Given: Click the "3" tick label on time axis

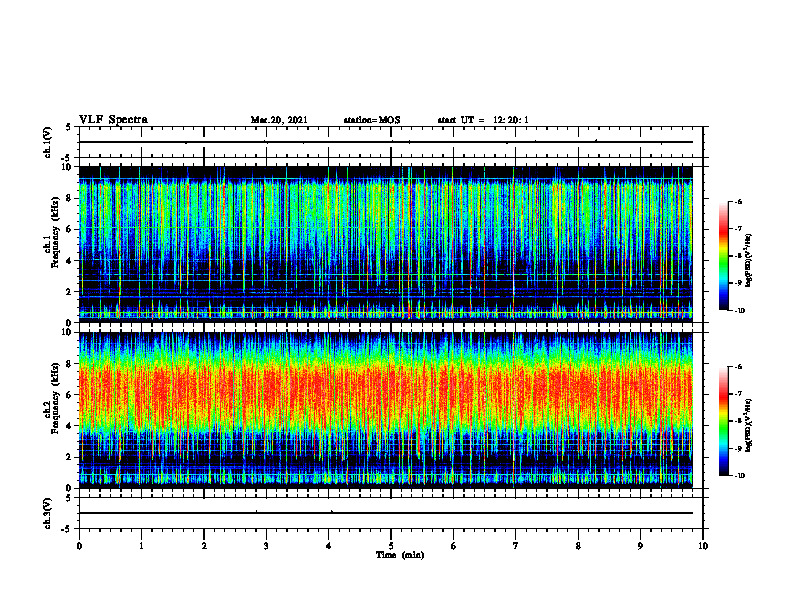Looking at the screenshot, I should pos(266,546).
